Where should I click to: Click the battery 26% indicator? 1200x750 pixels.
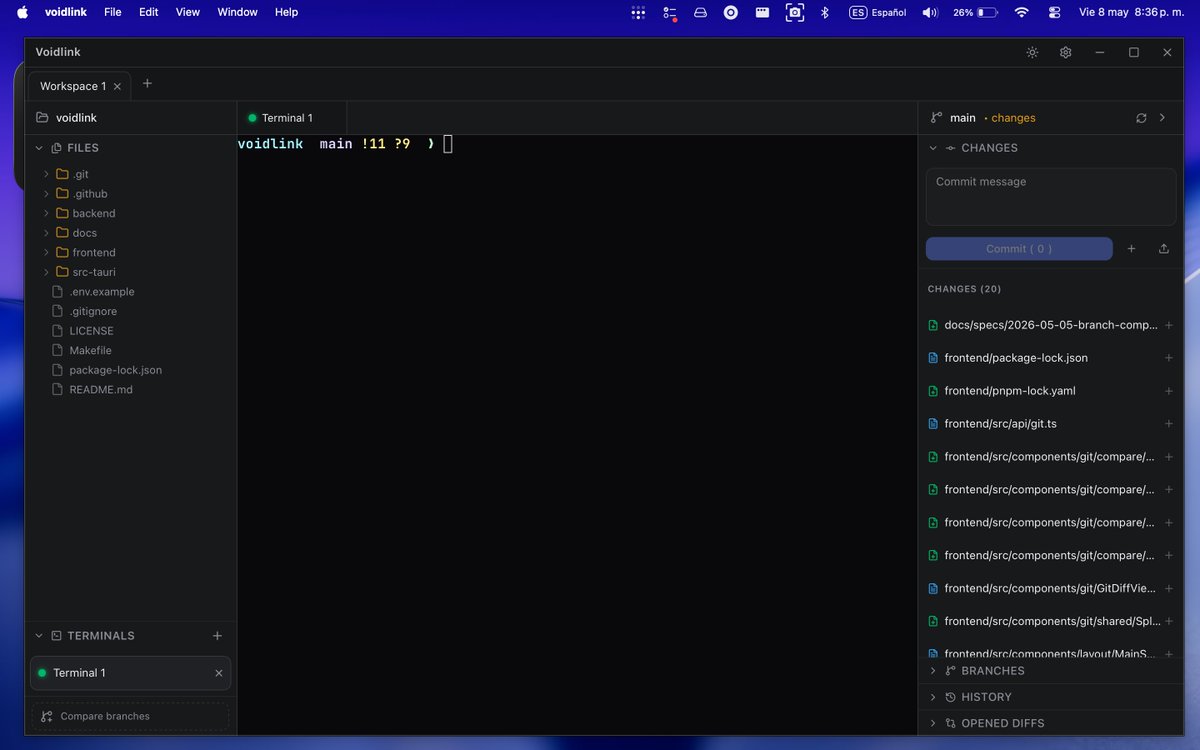[x=976, y=13]
